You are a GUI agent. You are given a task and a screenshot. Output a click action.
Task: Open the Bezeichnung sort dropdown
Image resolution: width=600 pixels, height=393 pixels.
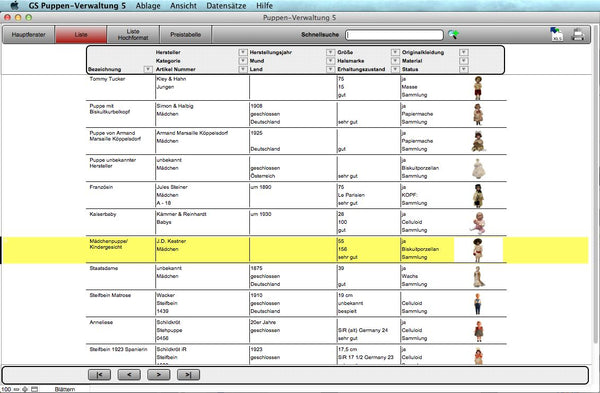click(148, 69)
